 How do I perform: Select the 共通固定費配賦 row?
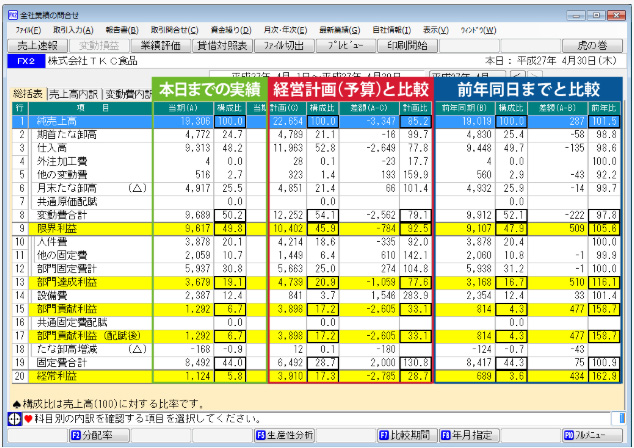coord(317,323)
